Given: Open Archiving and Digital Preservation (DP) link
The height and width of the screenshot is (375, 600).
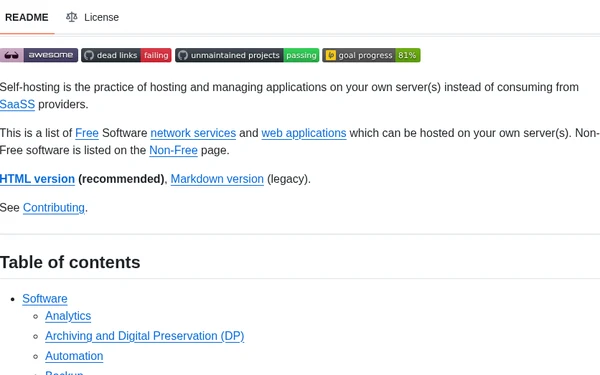Looking at the screenshot, I should pos(145,336).
